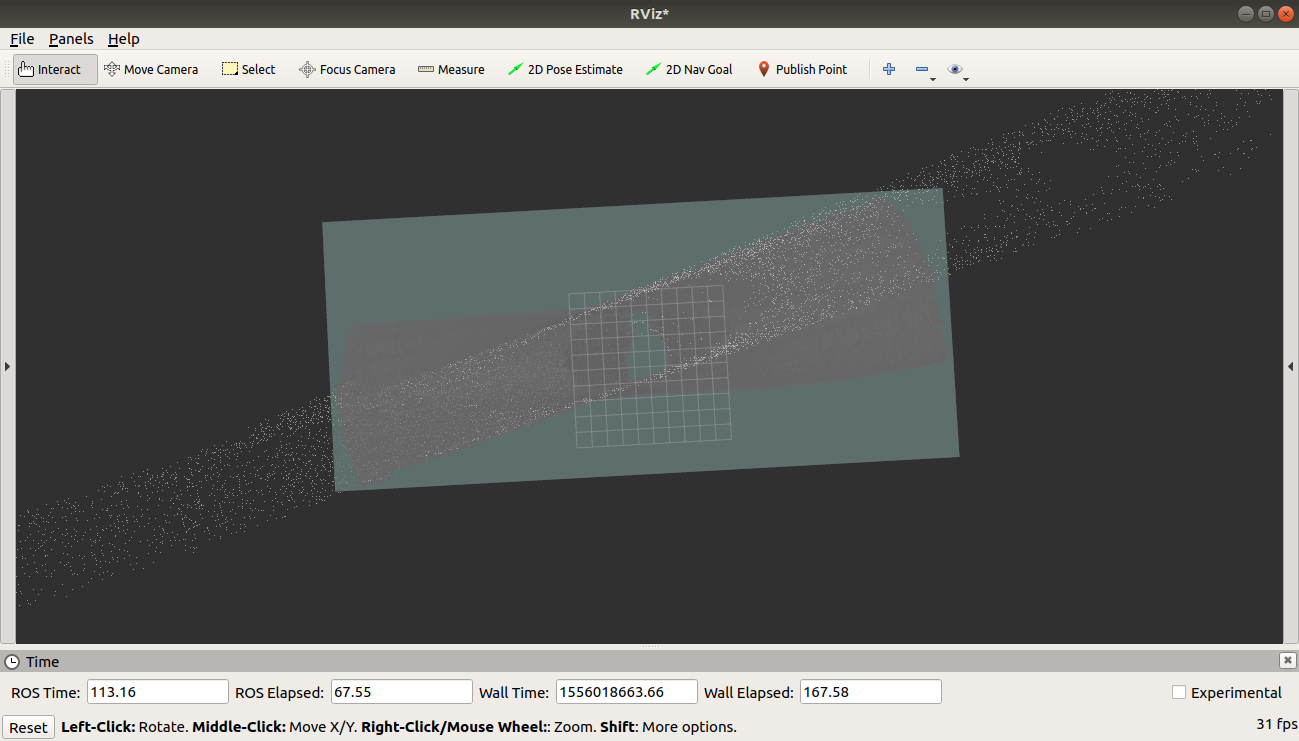
Task: Open the Help menu
Action: [124, 39]
